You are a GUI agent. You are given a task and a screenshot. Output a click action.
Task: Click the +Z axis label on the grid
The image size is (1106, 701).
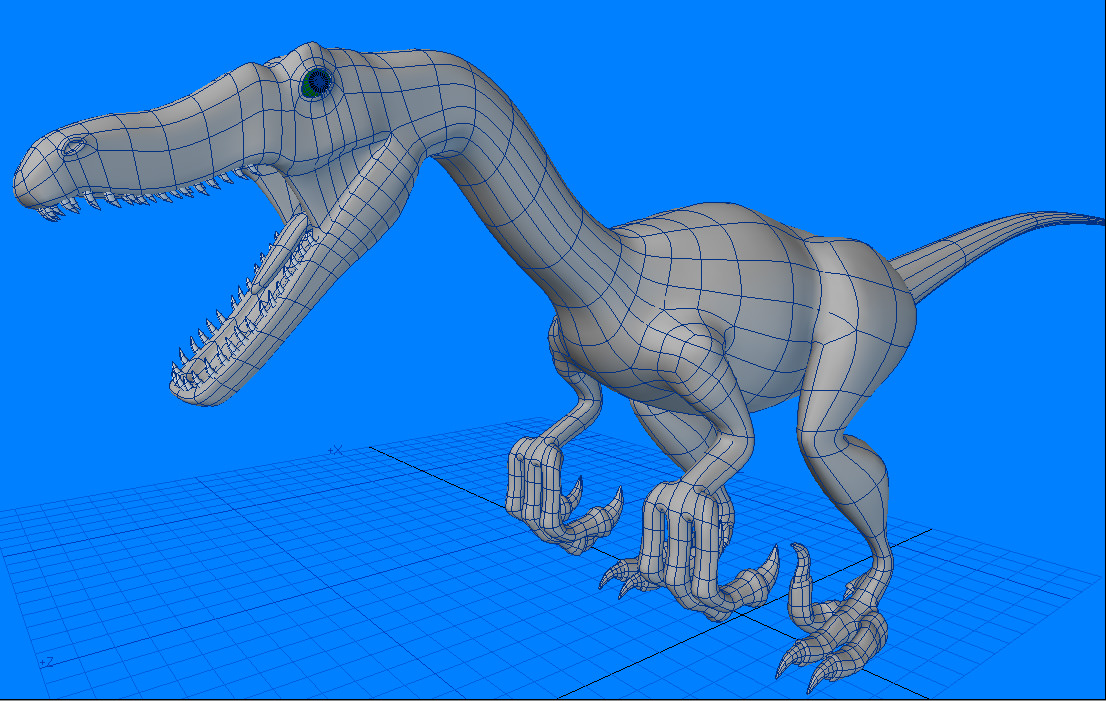47,662
